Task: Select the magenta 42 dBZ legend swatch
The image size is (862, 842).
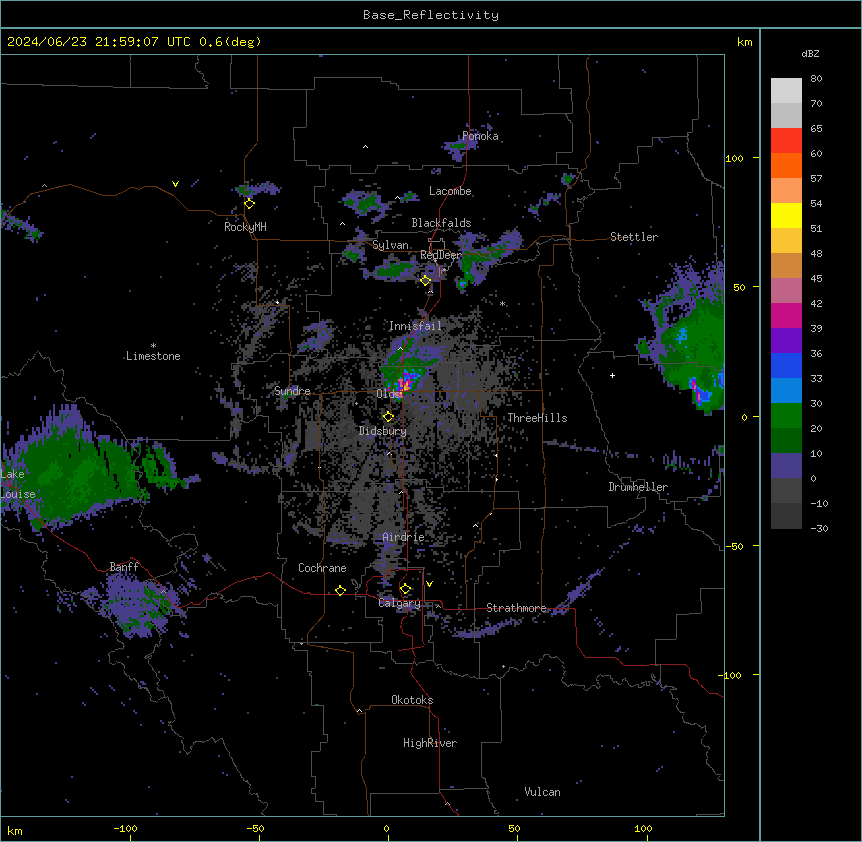Action: tap(786, 315)
